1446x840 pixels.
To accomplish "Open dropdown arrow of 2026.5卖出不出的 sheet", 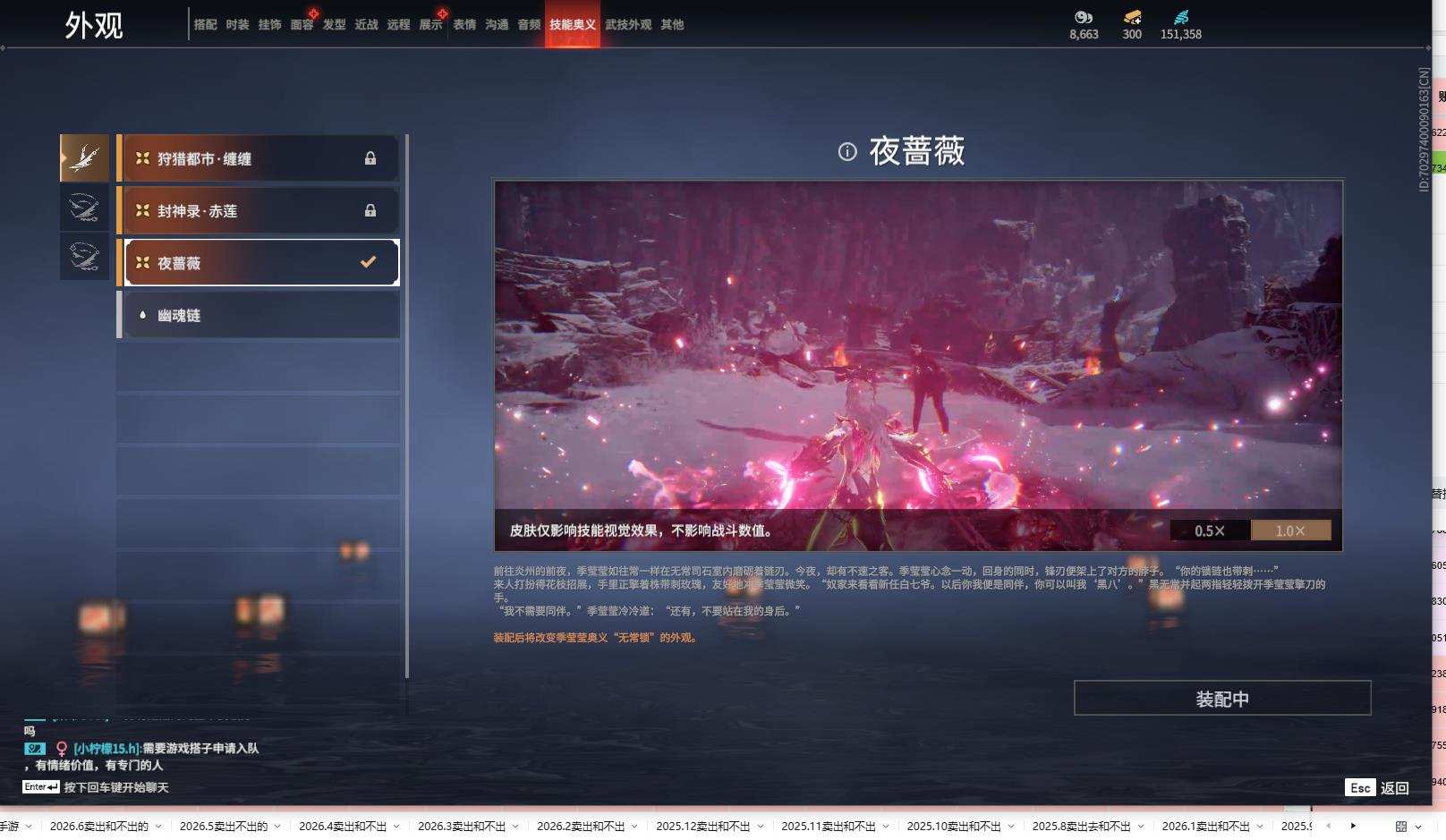I will tap(277, 827).
